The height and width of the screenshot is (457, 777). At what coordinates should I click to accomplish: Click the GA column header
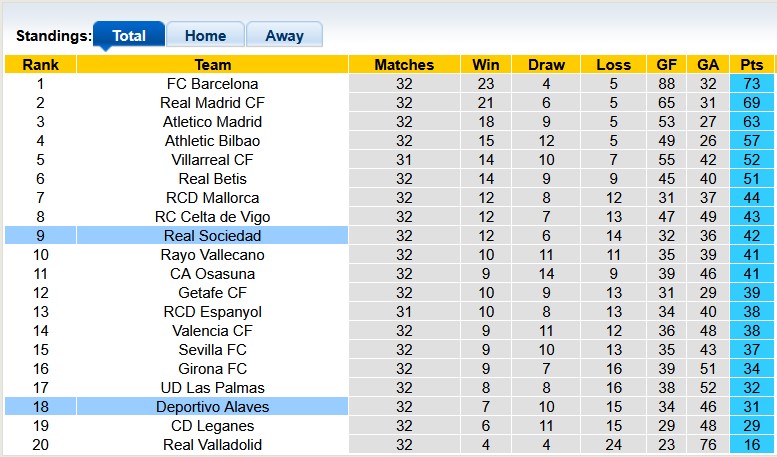708,65
